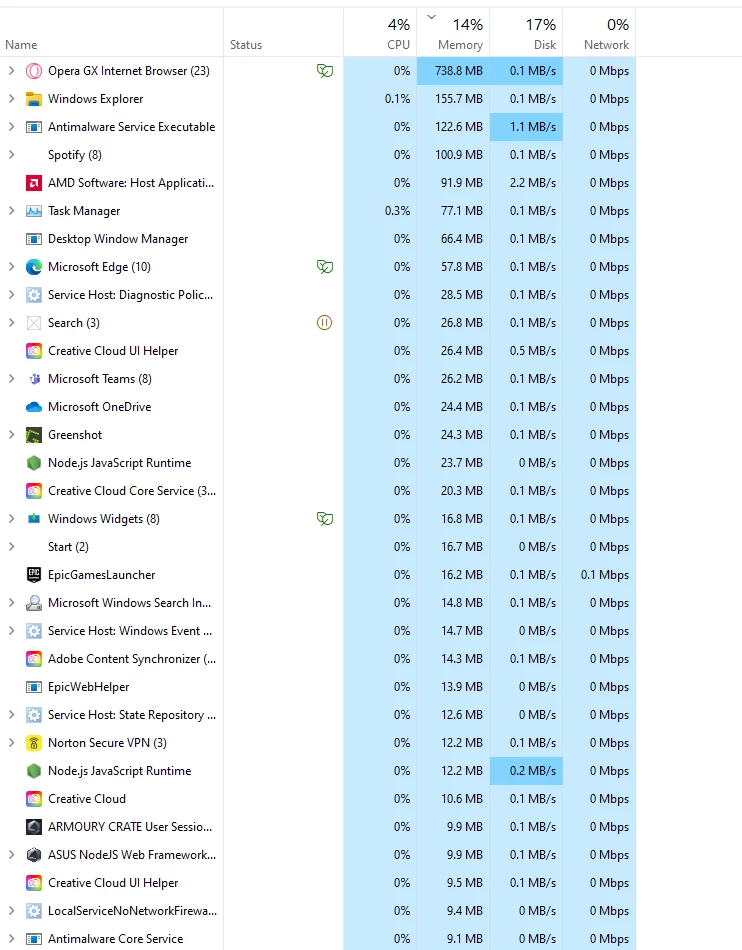Select the 0.2 MB/s disk value

(526, 771)
